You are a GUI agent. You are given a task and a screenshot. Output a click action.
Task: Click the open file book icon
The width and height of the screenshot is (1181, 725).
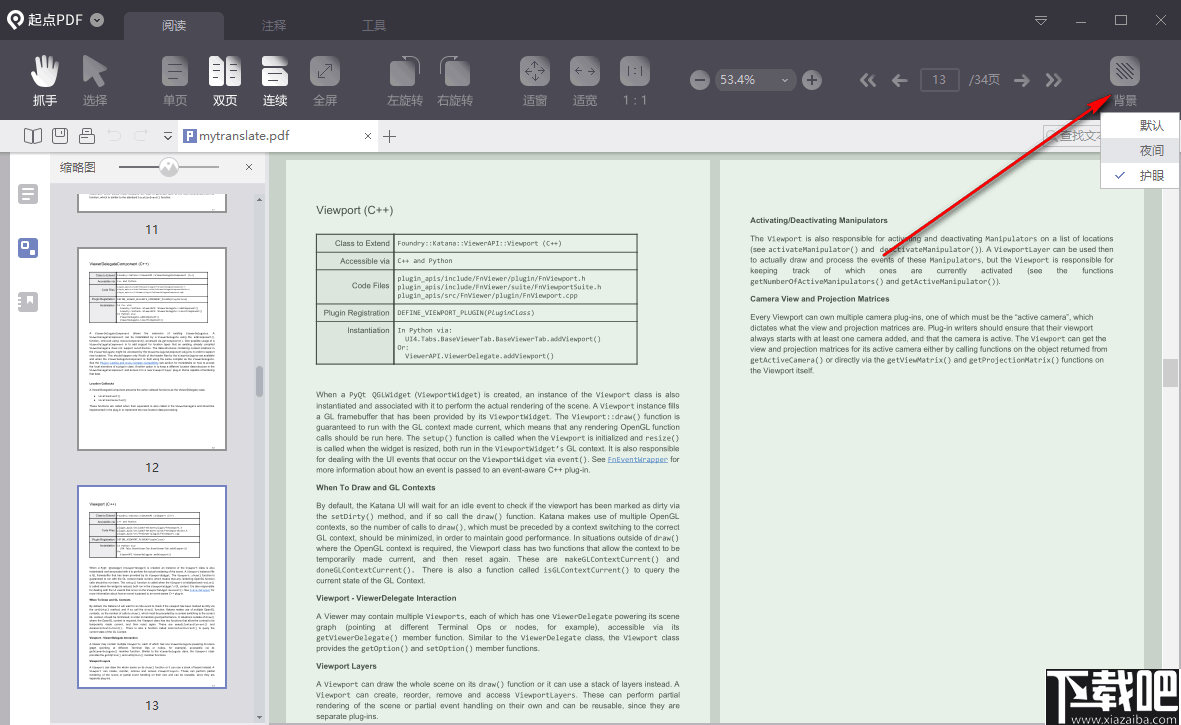click(32, 136)
